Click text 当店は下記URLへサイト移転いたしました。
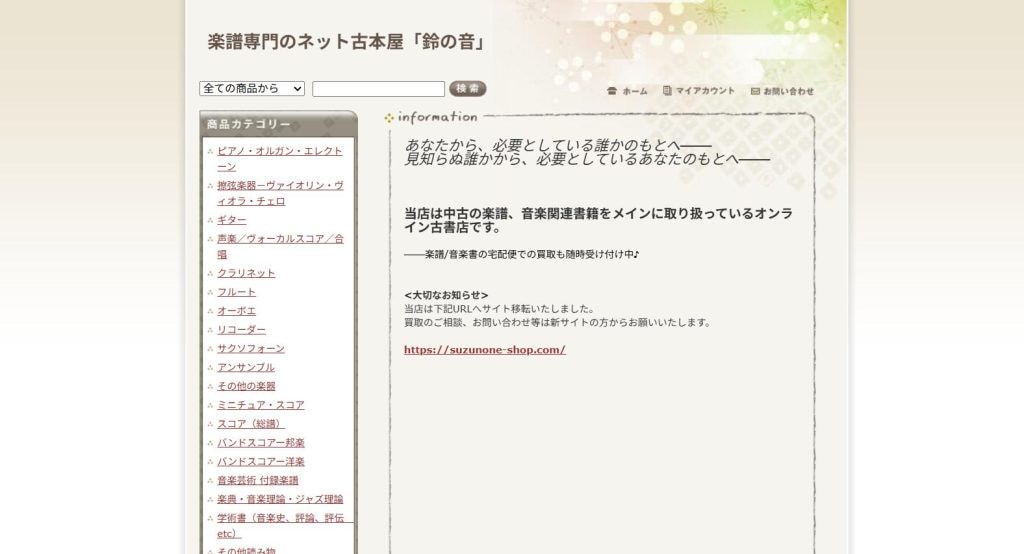 pyautogui.click(x=500, y=309)
